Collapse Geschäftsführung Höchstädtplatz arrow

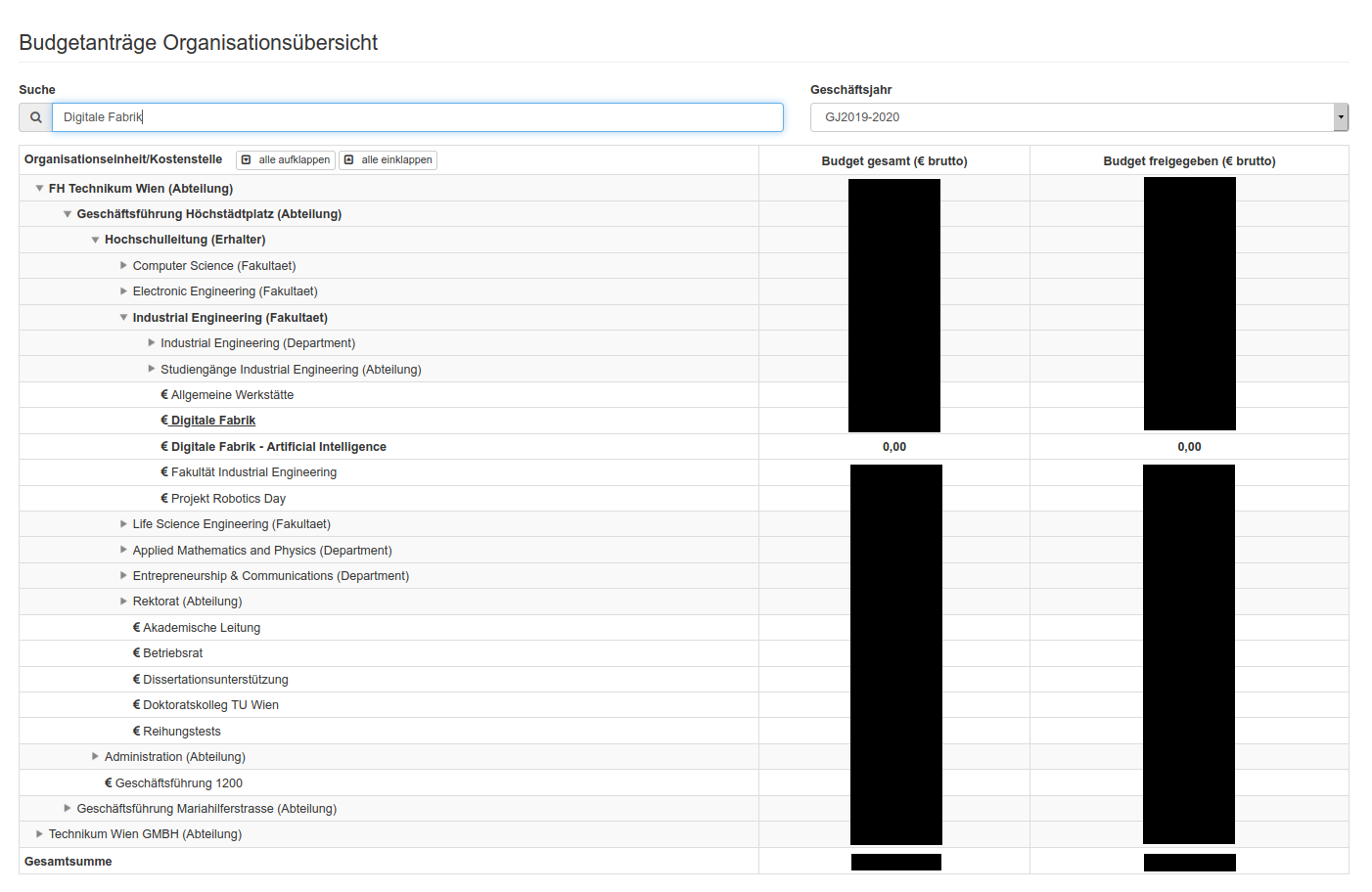68,214
